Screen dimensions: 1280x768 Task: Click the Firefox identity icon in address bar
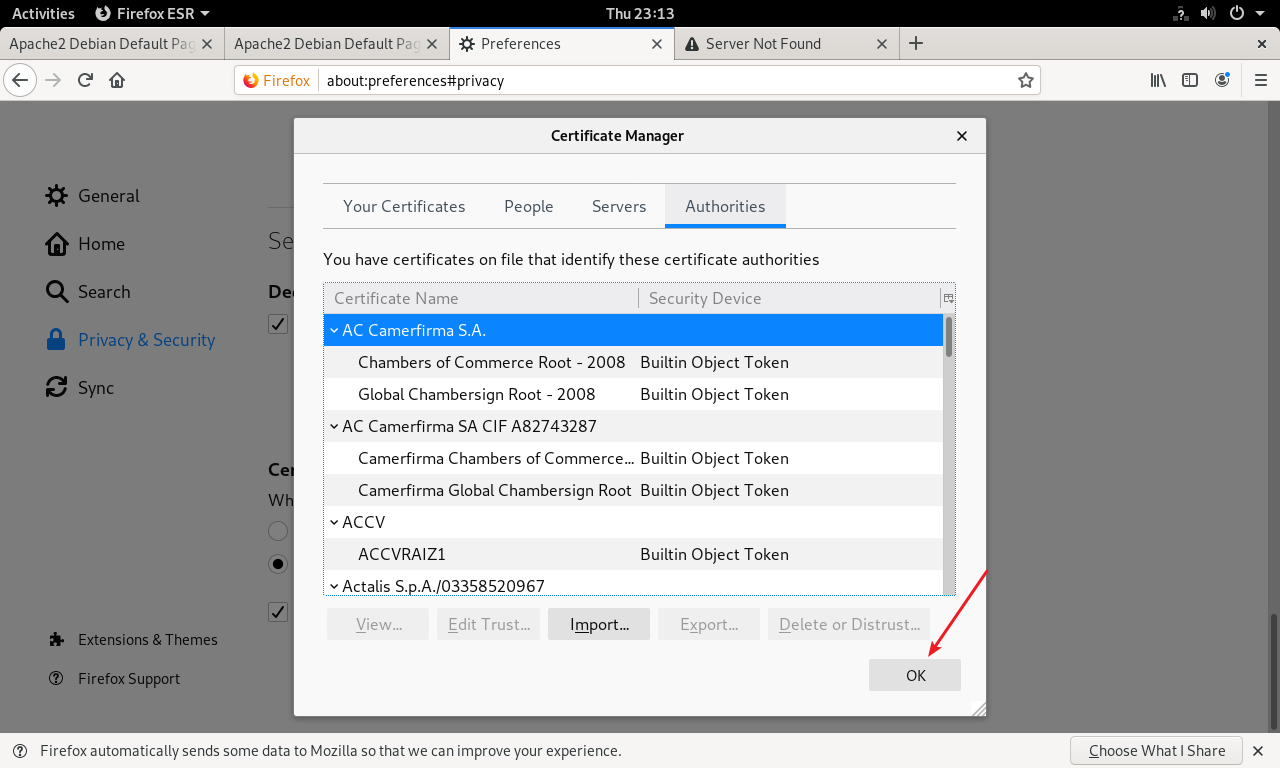tap(277, 80)
